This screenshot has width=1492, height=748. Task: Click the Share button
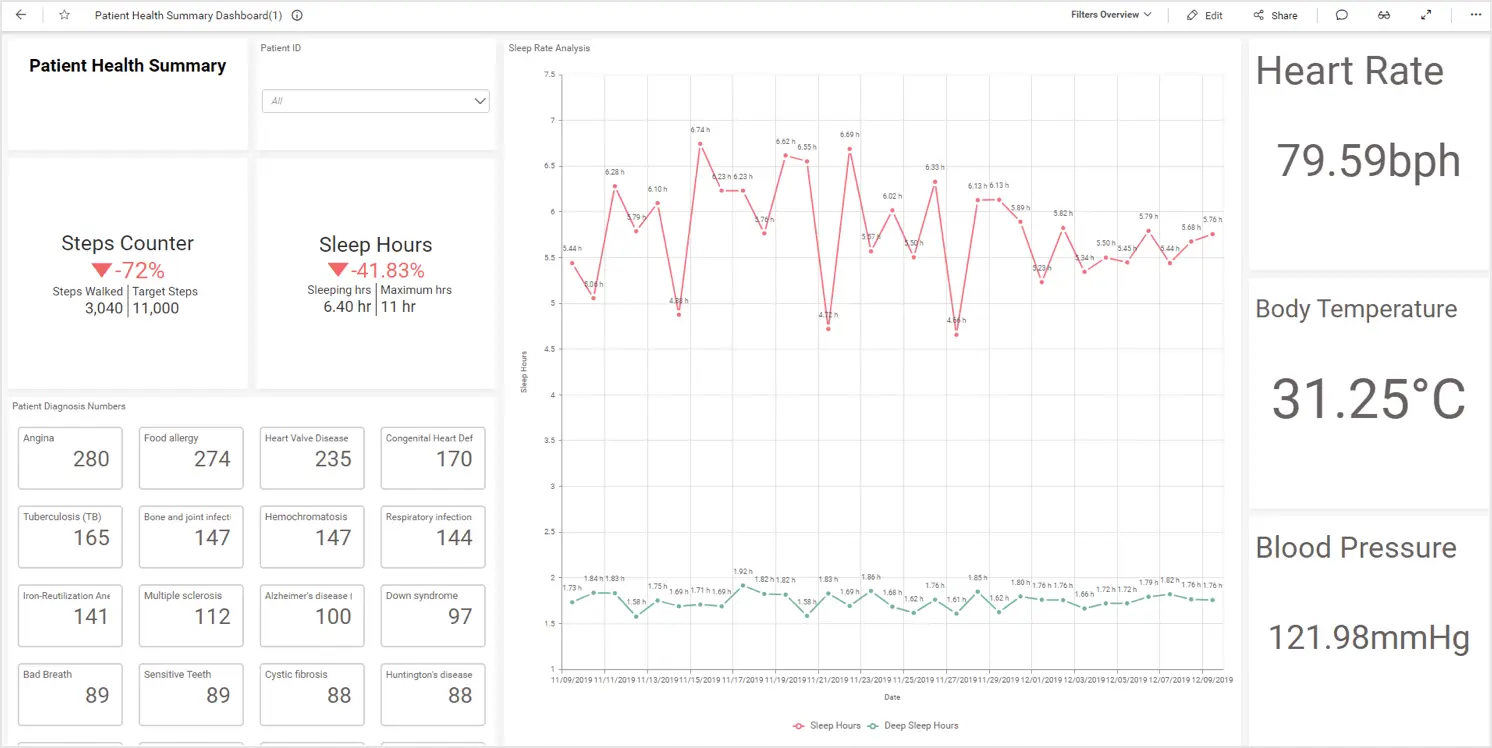click(1276, 15)
